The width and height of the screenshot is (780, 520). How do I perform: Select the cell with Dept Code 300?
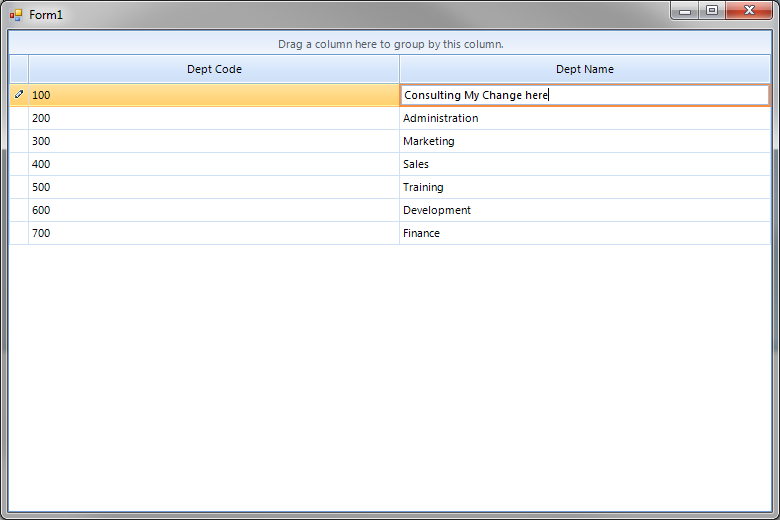[214, 141]
